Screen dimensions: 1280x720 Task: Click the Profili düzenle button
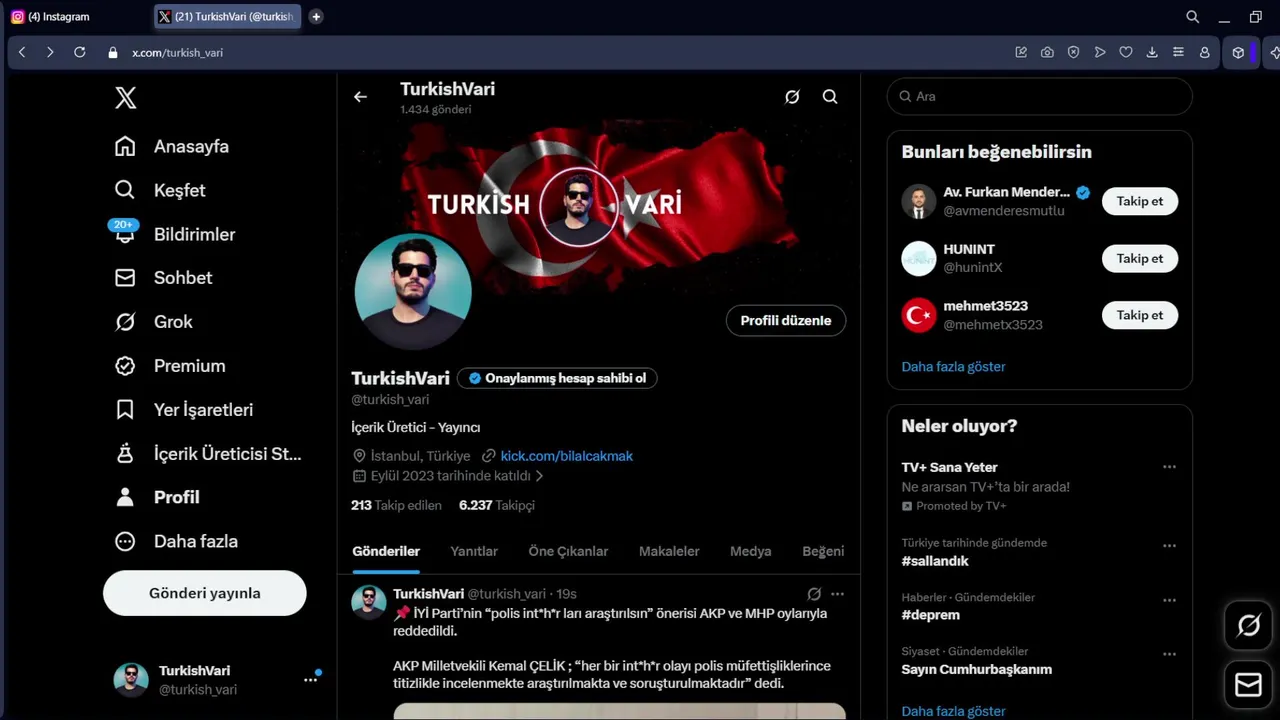(x=786, y=321)
